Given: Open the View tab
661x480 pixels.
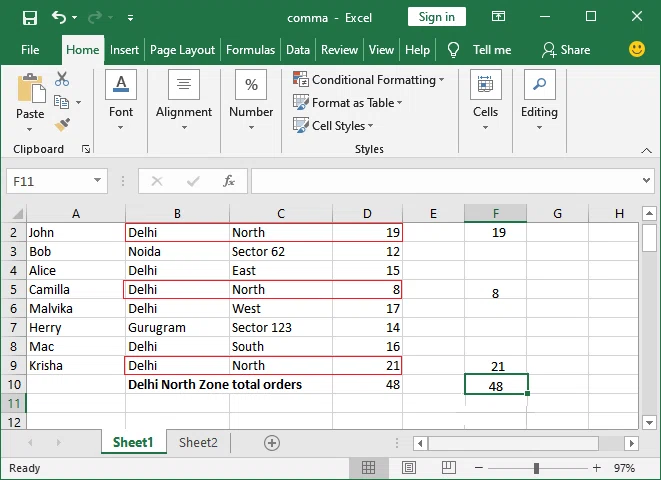Looking at the screenshot, I should point(381,50).
